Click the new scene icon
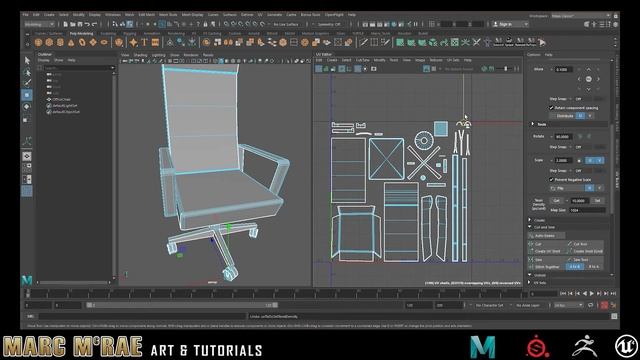Screen dimensions: 640x360 click(65, 24)
